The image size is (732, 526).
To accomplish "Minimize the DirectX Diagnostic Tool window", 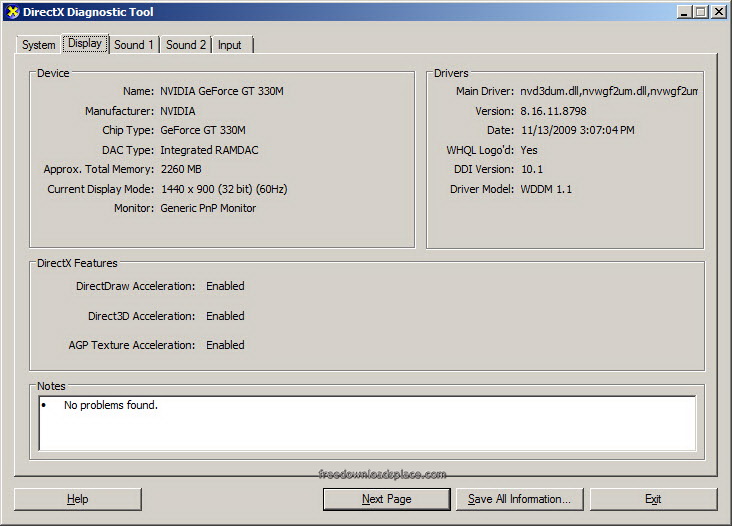I will (x=684, y=12).
